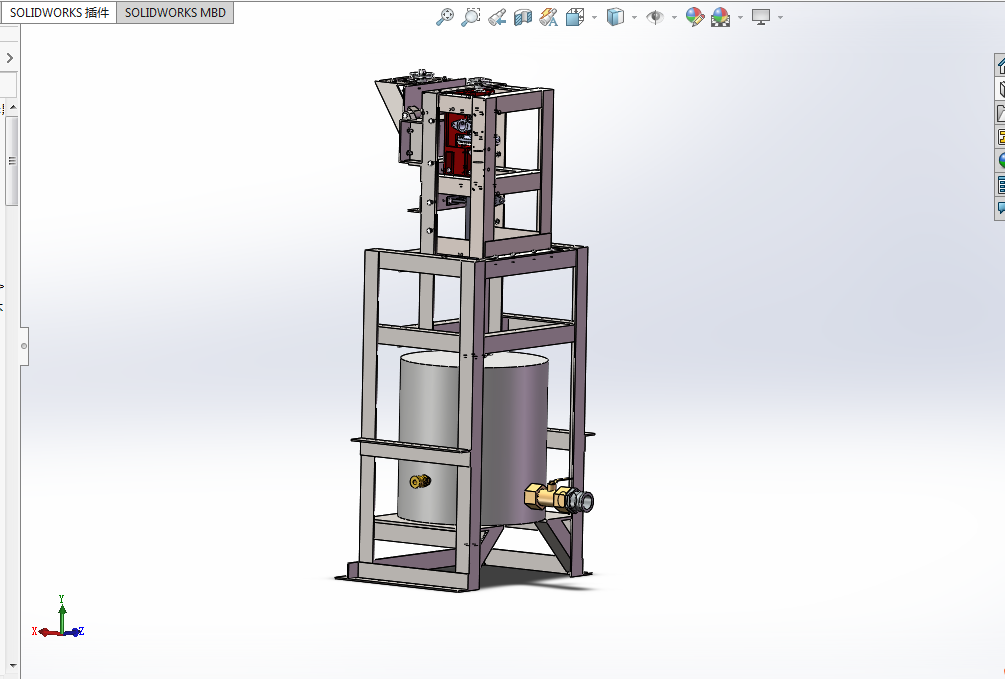Click the View Settings monitor icon
The image size is (1005, 679).
point(761,17)
